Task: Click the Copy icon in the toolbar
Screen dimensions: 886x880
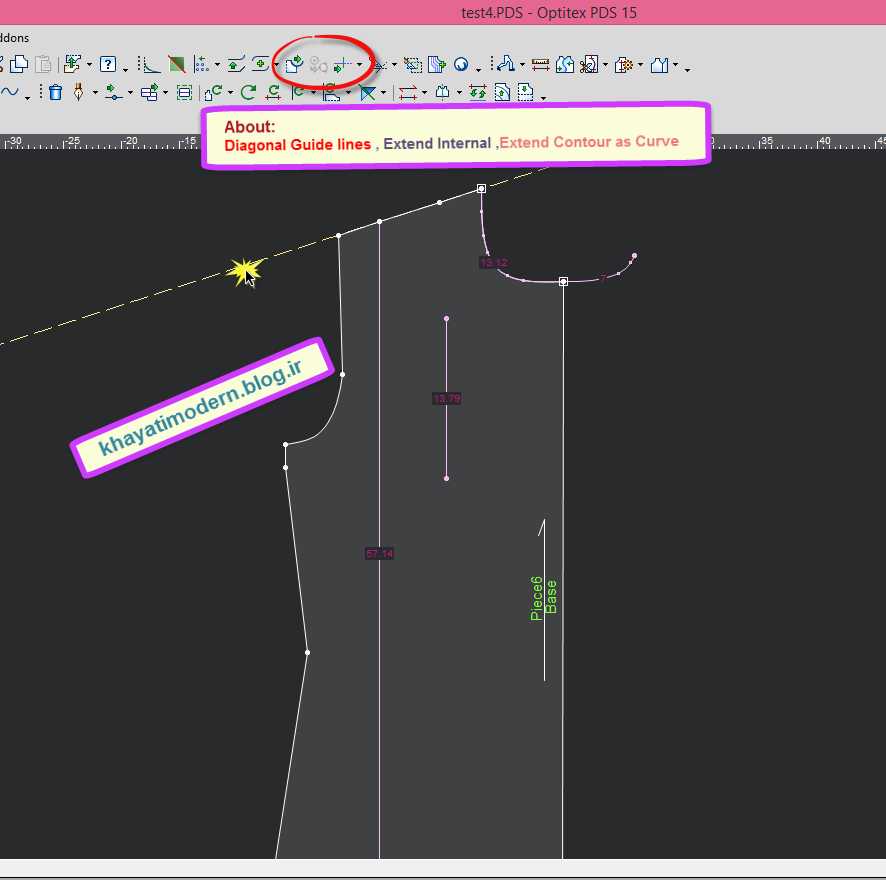Action: click(20, 65)
